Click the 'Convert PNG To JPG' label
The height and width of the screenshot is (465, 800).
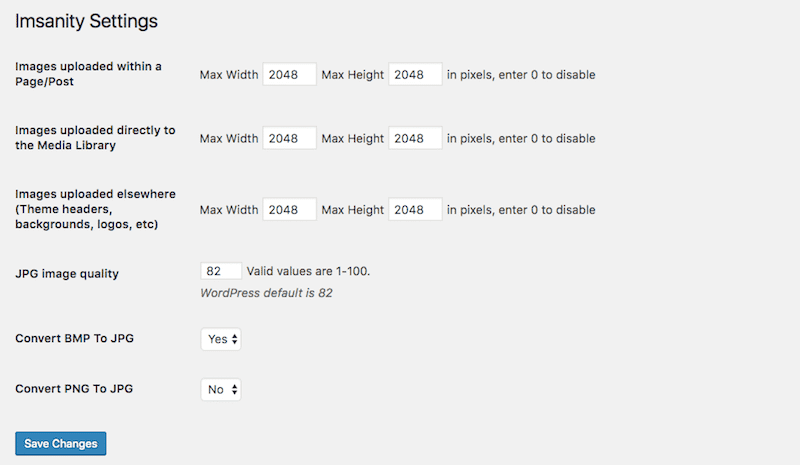point(74,388)
